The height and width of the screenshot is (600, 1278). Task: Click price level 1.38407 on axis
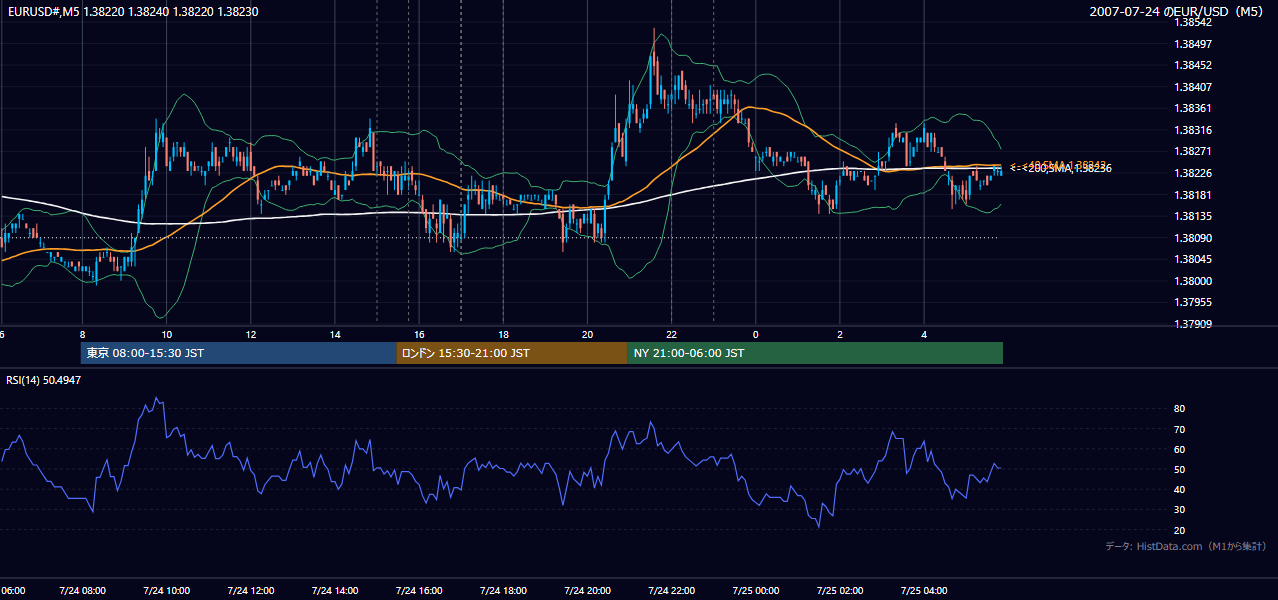tap(1195, 87)
